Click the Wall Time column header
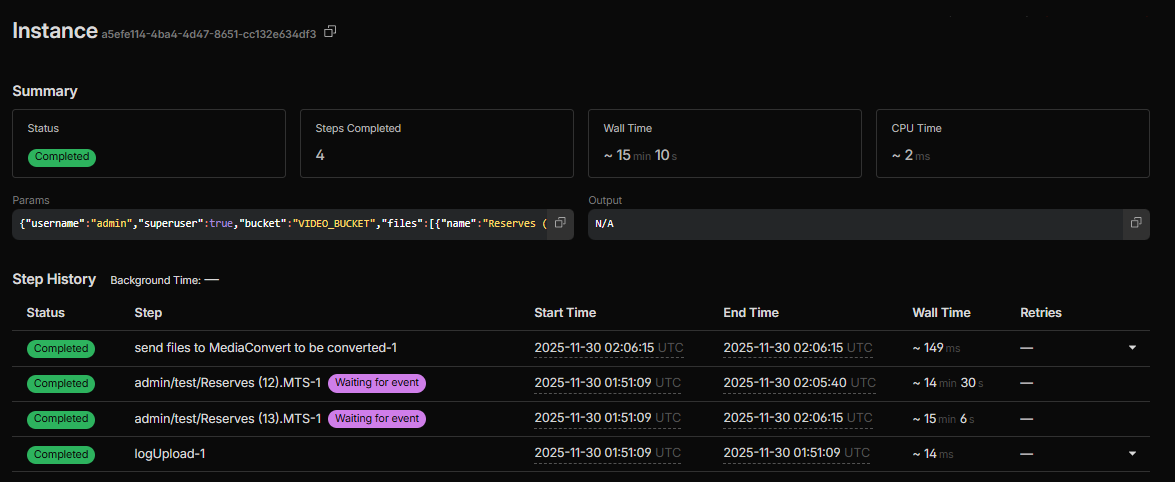The width and height of the screenshot is (1175, 482). pyautogui.click(x=941, y=313)
